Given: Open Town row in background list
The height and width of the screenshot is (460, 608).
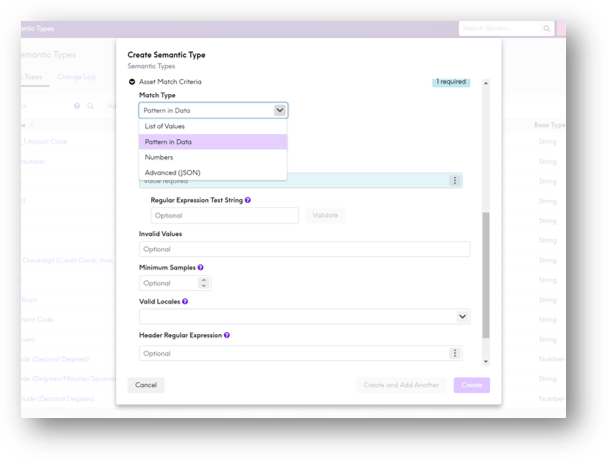Looking at the screenshot, I should pos(29,300).
